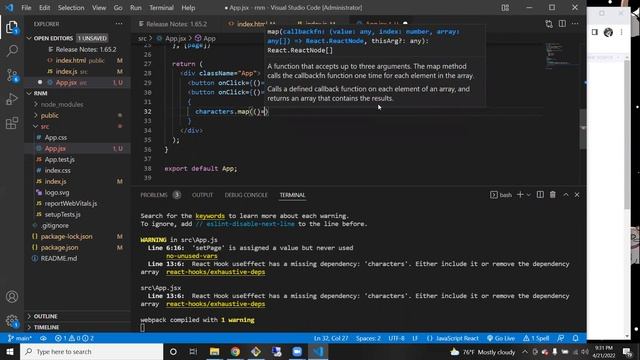
Task: Open the Run and Debug view
Action: [x=12, y=99]
